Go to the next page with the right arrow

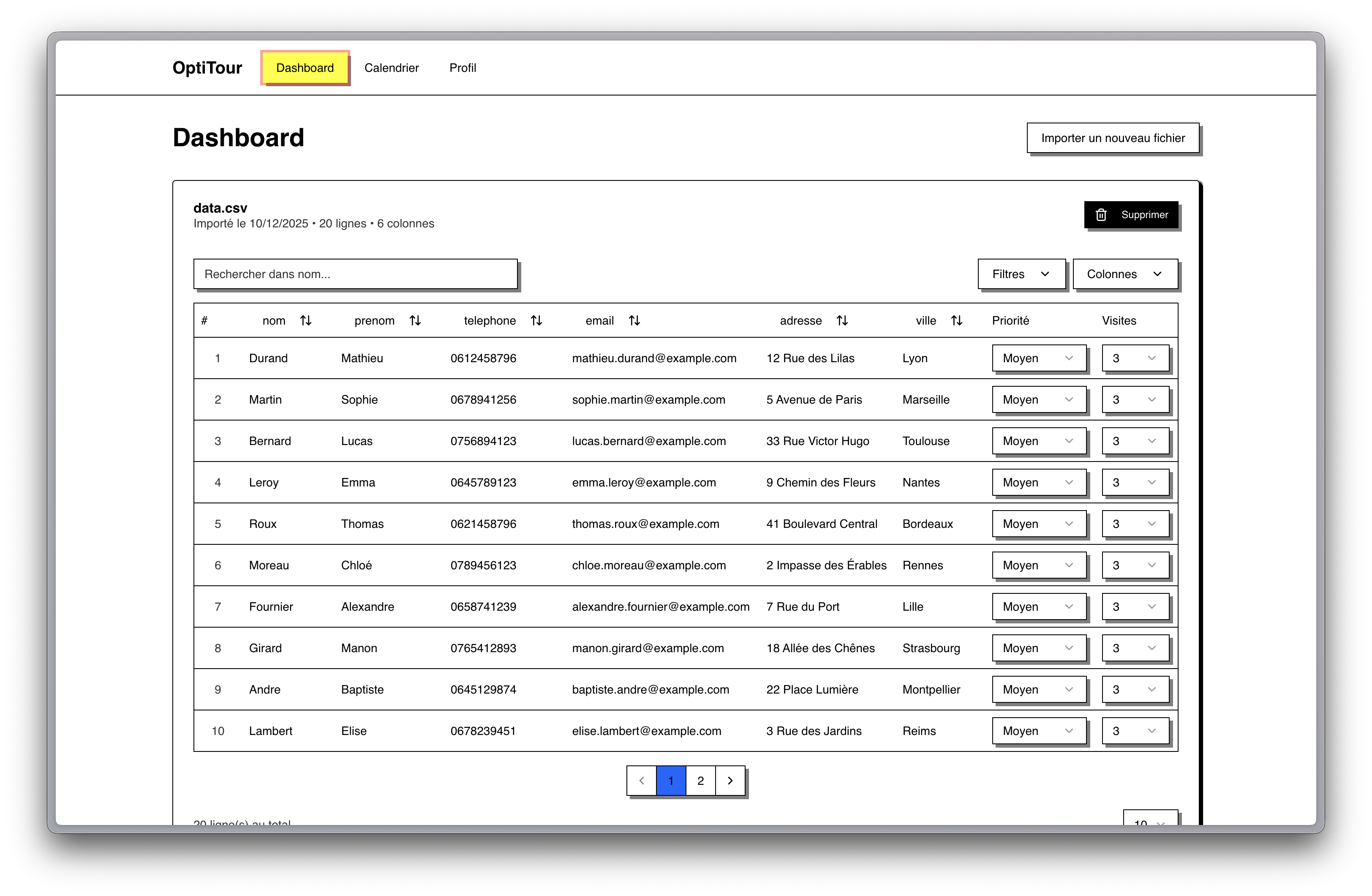[x=730, y=780]
